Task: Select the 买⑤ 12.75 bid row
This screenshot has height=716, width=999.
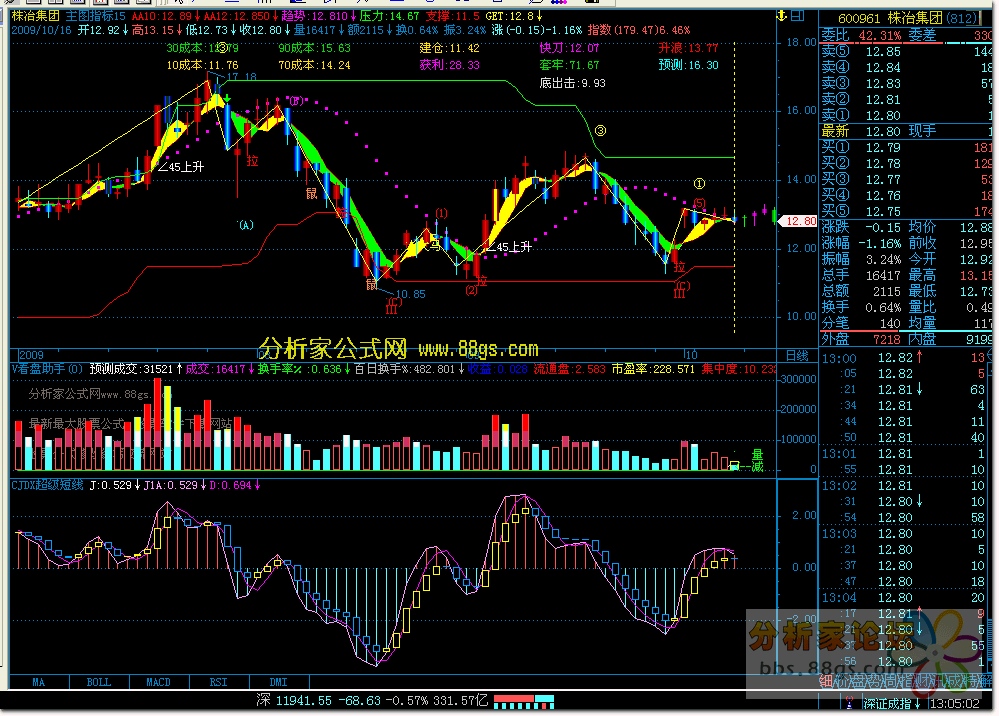Action: pyautogui.click(x=907, y=211)
